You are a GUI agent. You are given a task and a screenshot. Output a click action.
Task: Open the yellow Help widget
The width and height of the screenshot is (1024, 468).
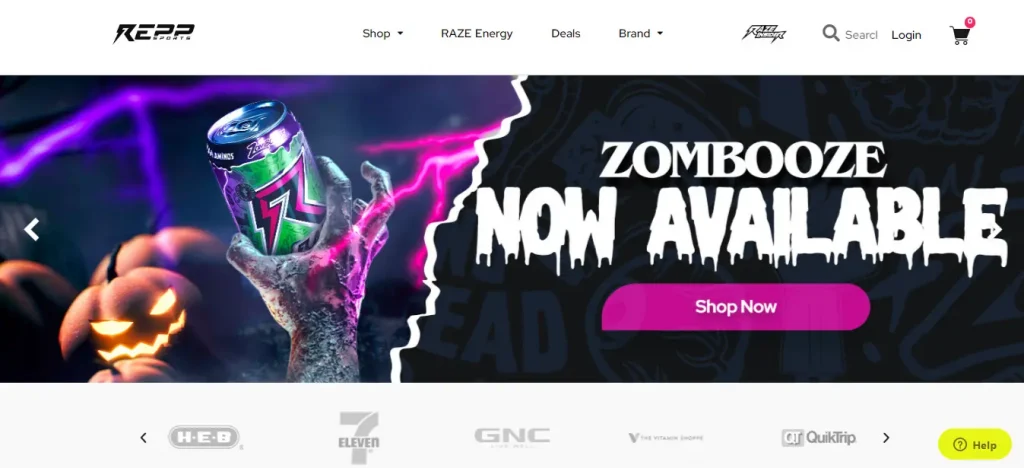pyautogui.click(x=975, y=445)
